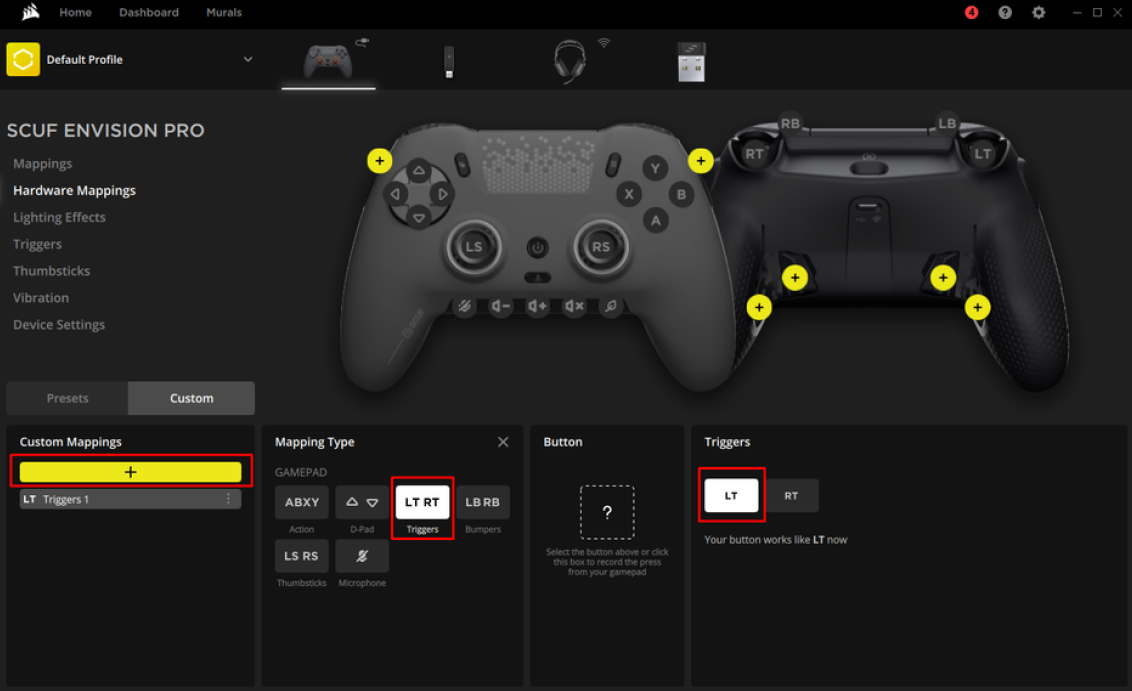1132x691 pixels.
Task: Click the Corsair sails logo icon
Action: pos(30,12)
